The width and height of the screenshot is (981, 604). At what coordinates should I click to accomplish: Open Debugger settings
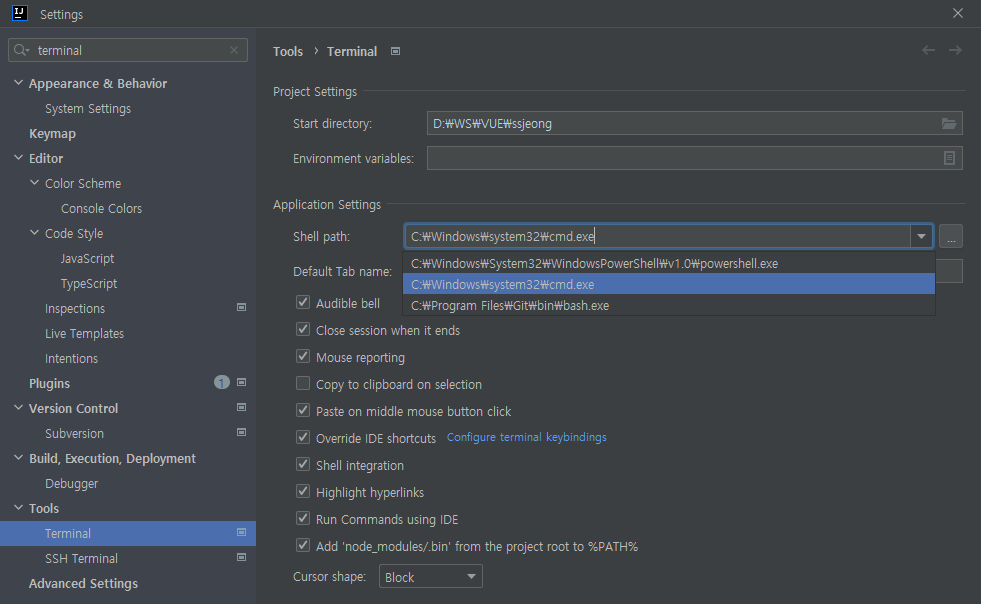pyautogui.click(x=71, y=483)
